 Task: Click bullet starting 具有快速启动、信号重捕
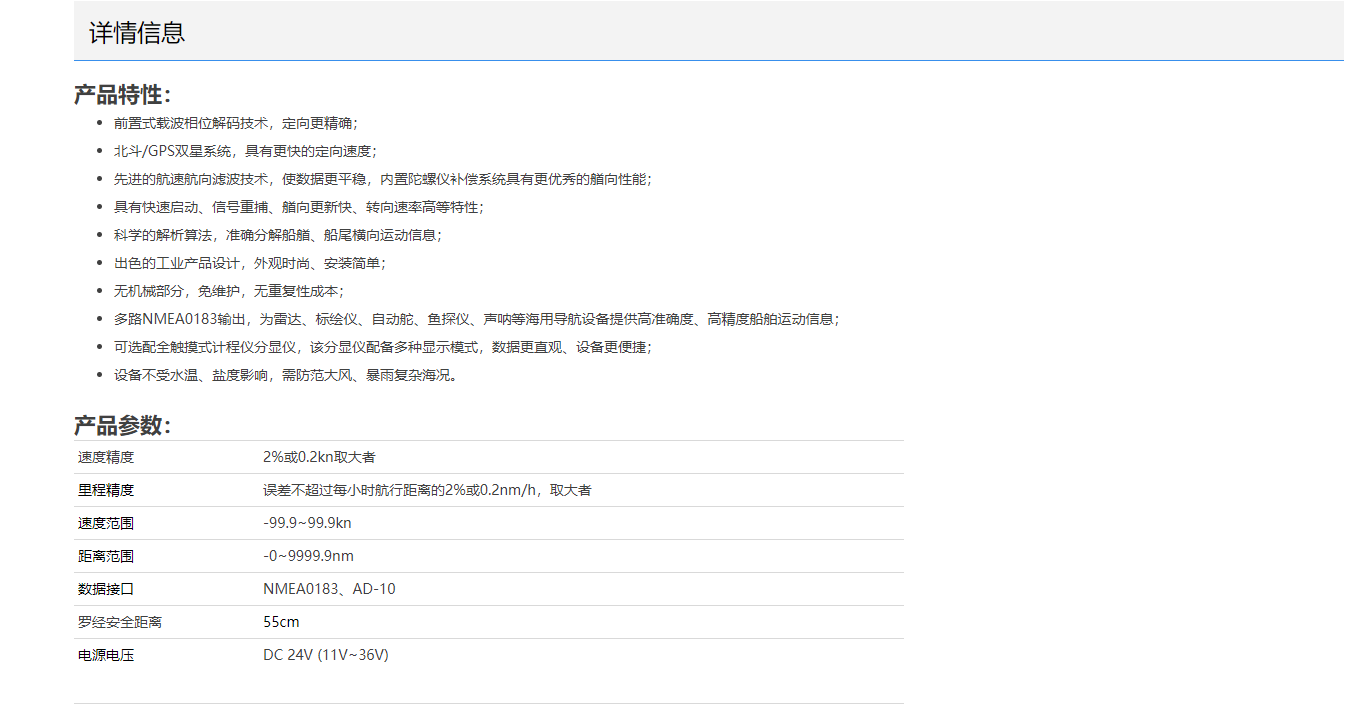[298, 207]
